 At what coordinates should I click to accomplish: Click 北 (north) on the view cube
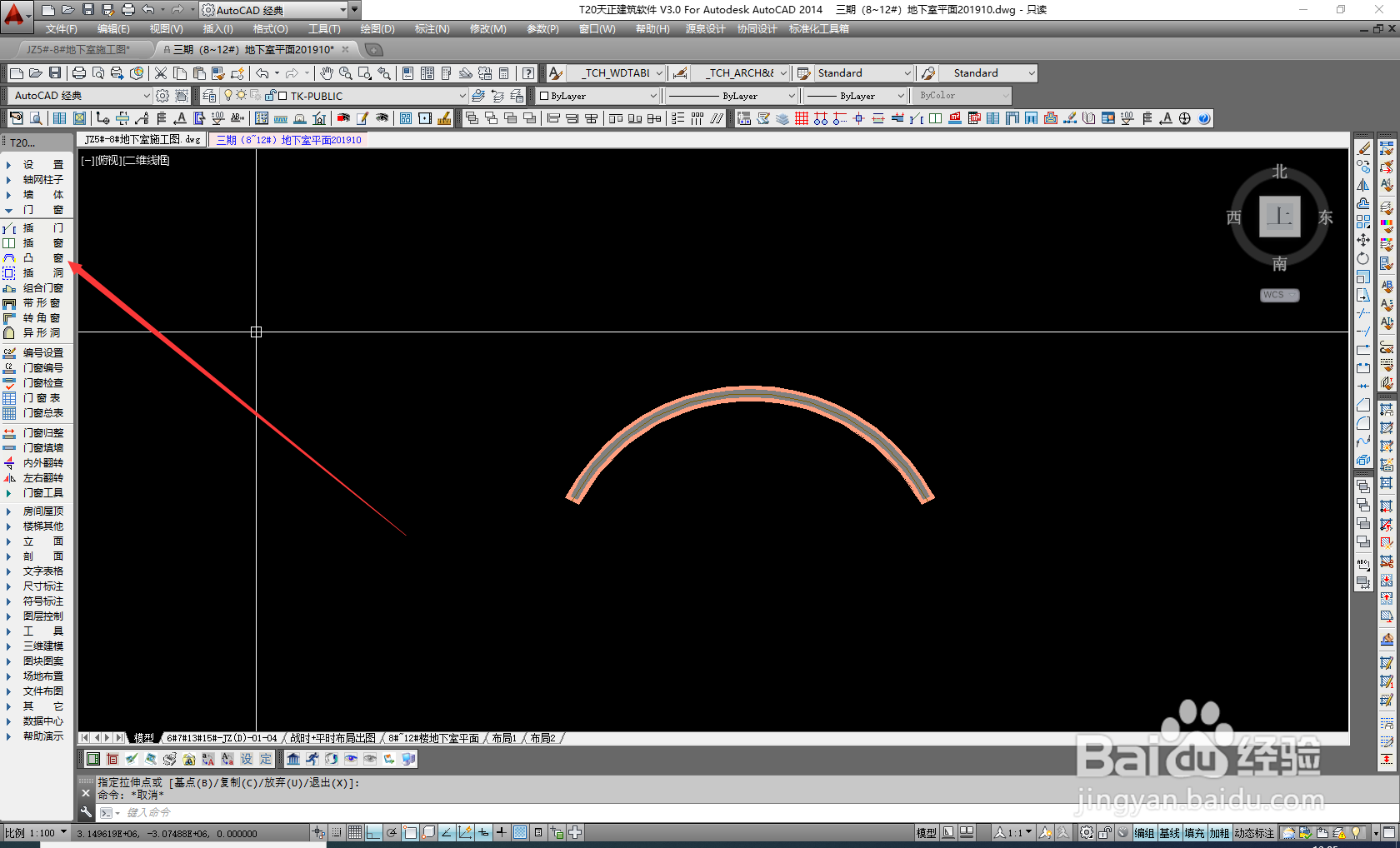tap(1280, 172)
